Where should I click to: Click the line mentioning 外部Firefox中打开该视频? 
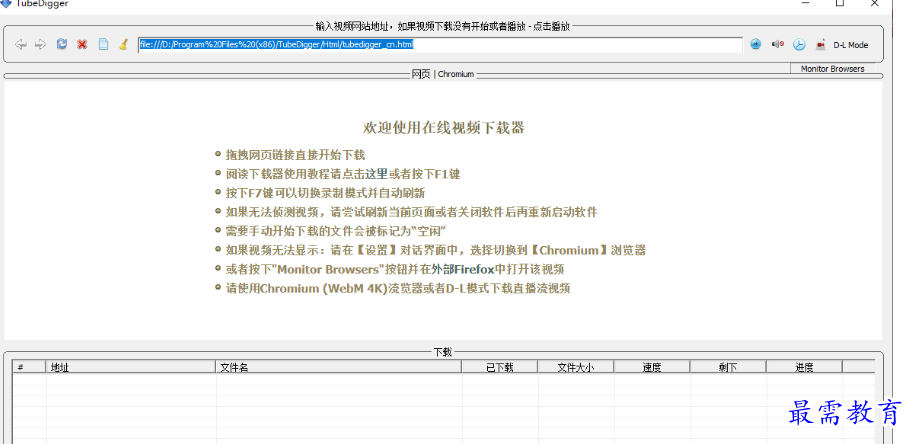[x=395, y=269]
